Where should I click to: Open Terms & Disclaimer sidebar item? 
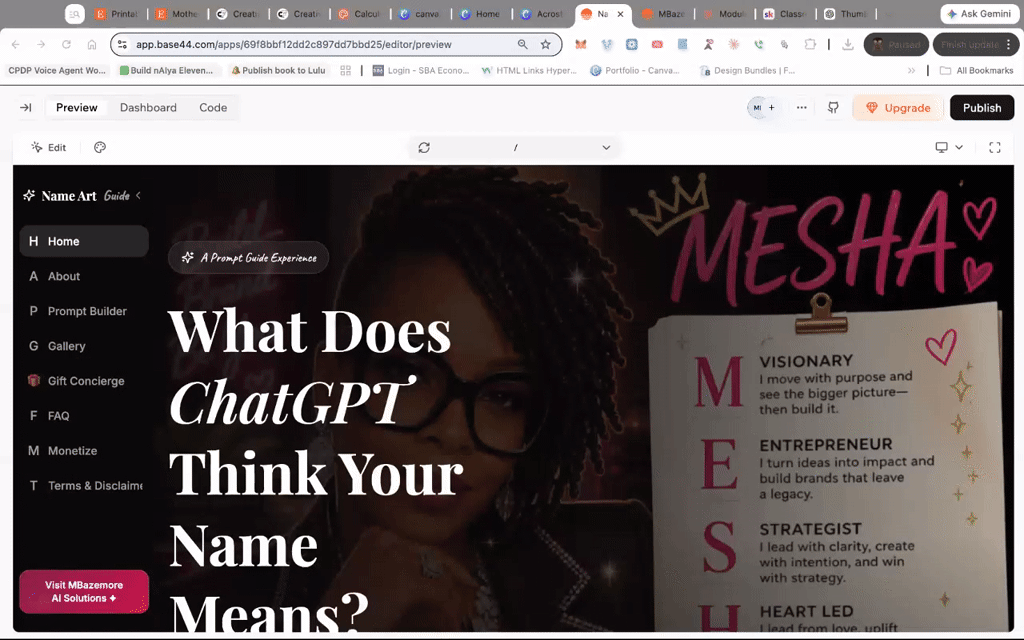pos(84,486)
